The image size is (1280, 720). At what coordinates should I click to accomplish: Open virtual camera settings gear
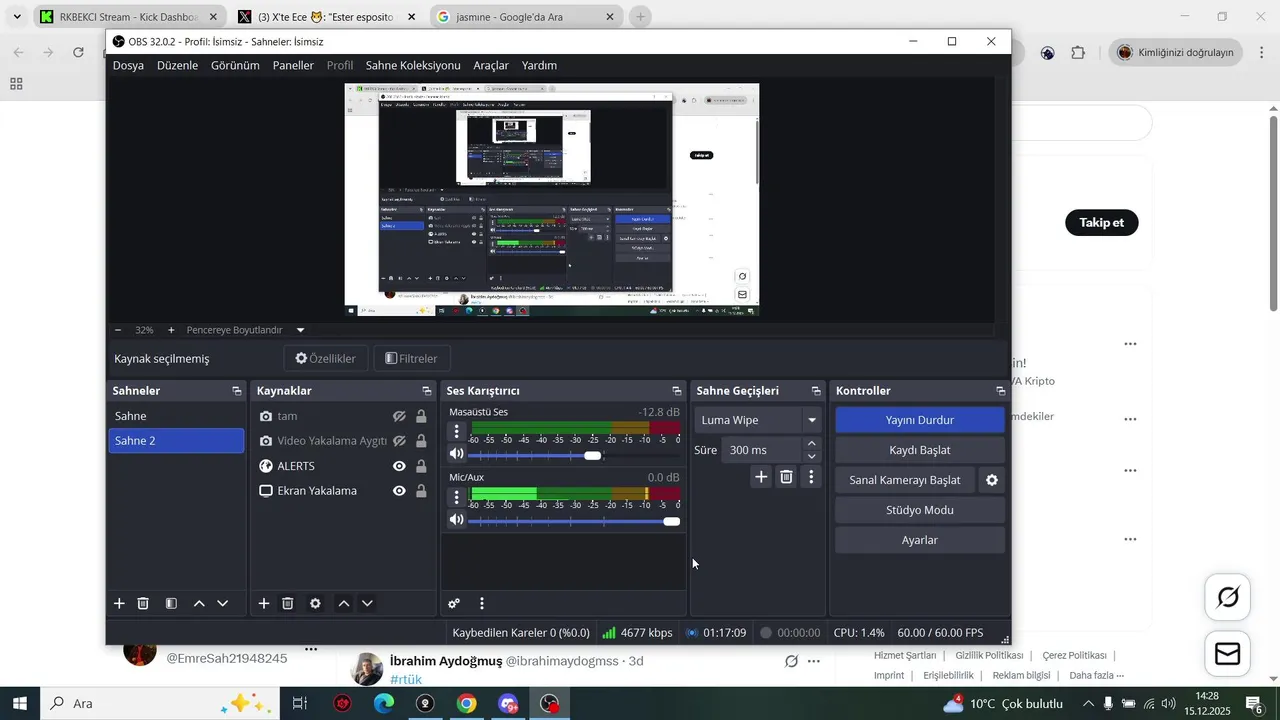[x=992, y=480]
